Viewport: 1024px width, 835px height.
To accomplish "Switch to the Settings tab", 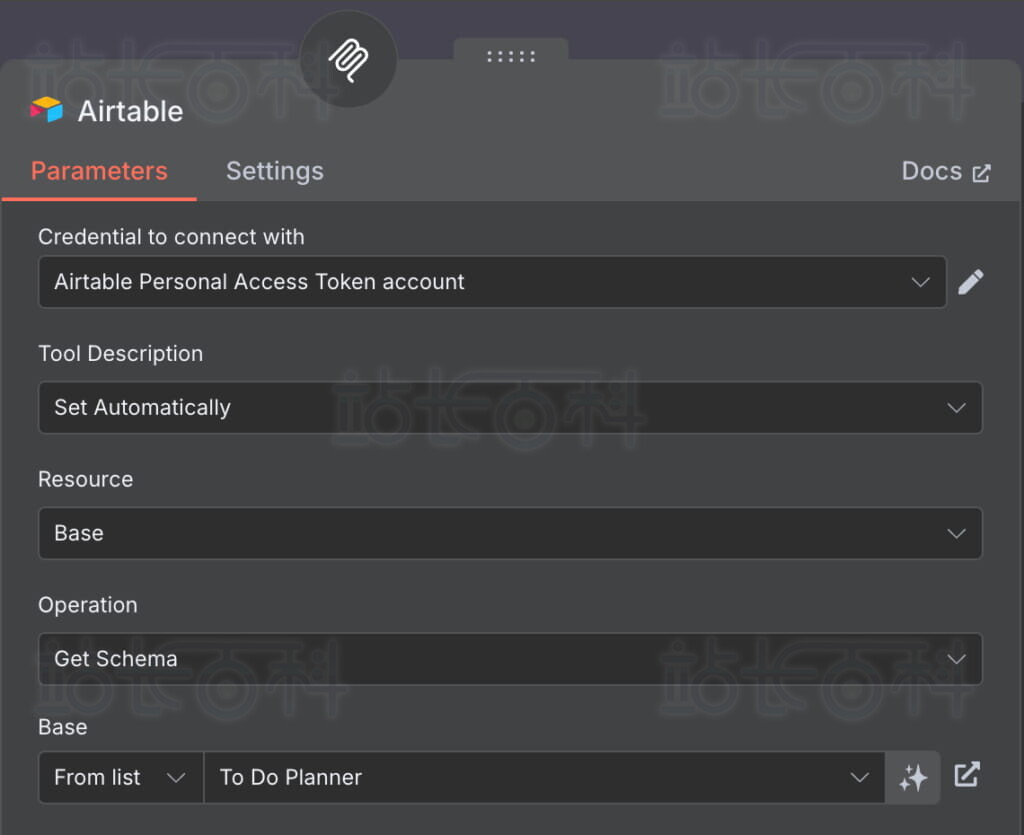I will pos(274,171).
